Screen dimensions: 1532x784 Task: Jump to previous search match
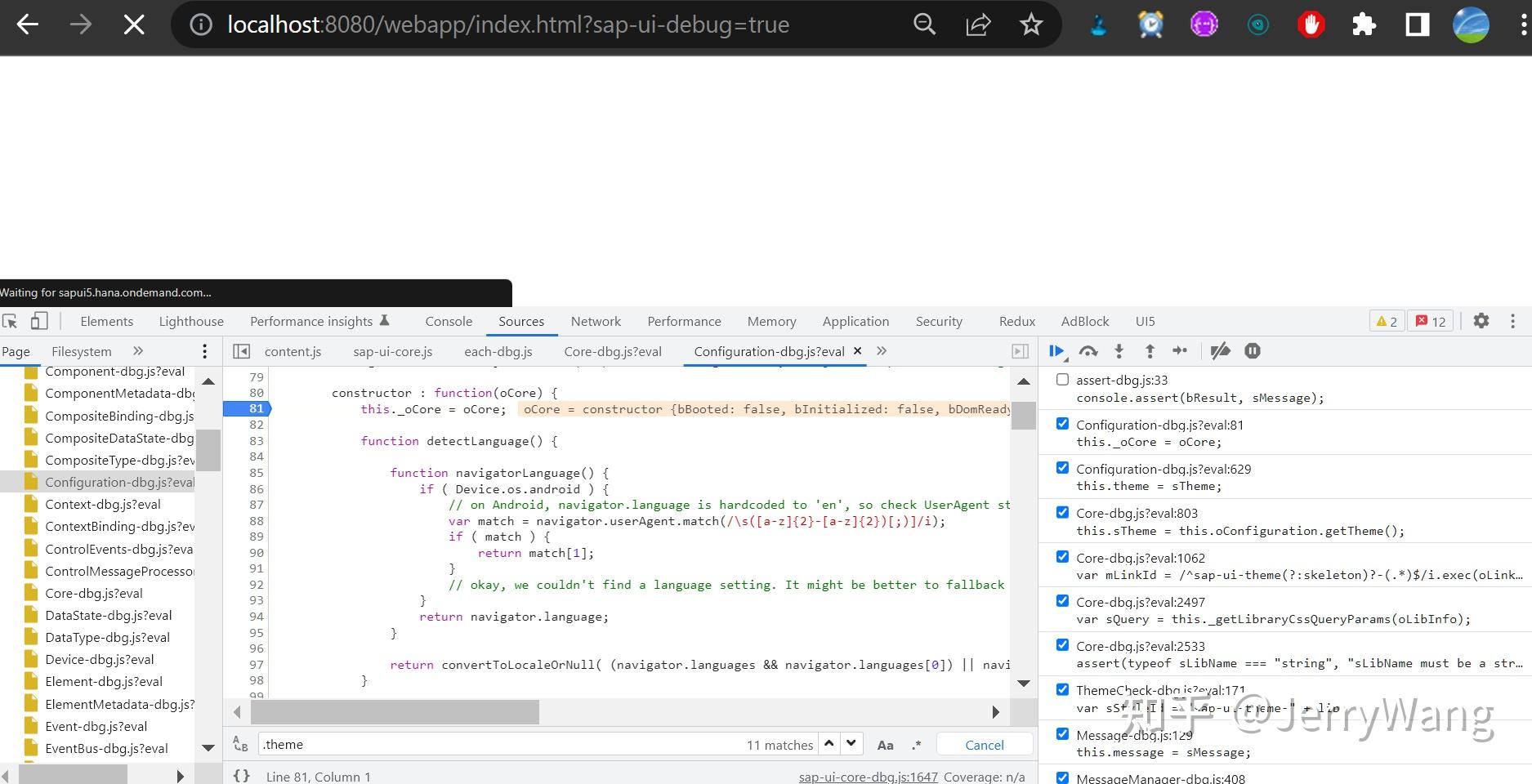click(829, 743)
